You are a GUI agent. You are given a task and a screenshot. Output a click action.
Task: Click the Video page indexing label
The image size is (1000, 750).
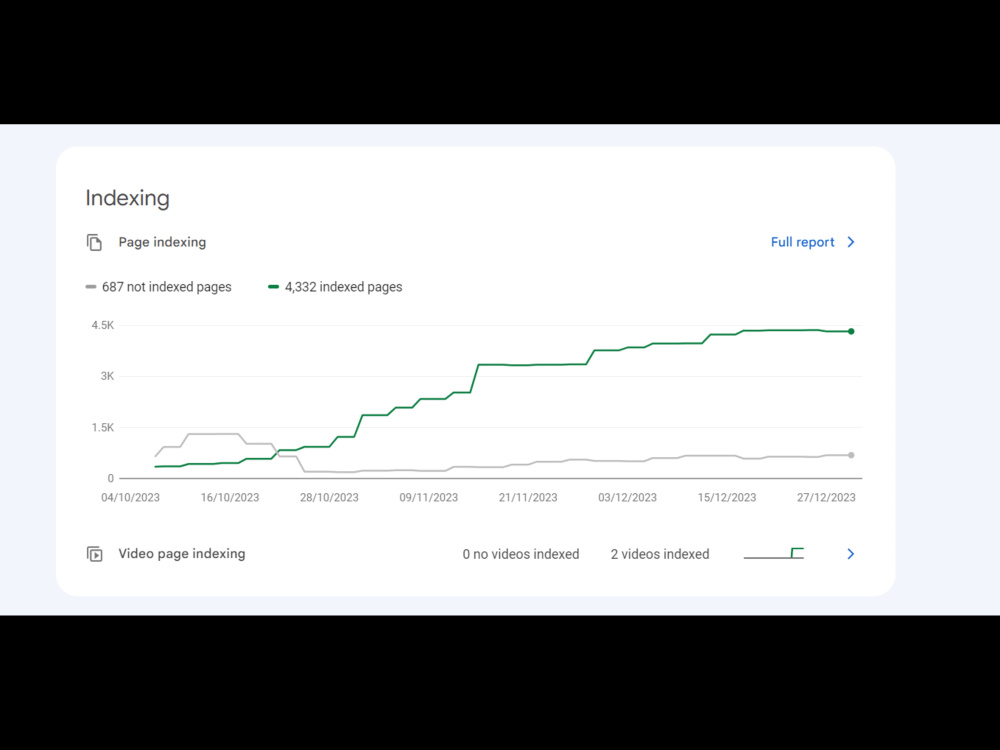182,554
